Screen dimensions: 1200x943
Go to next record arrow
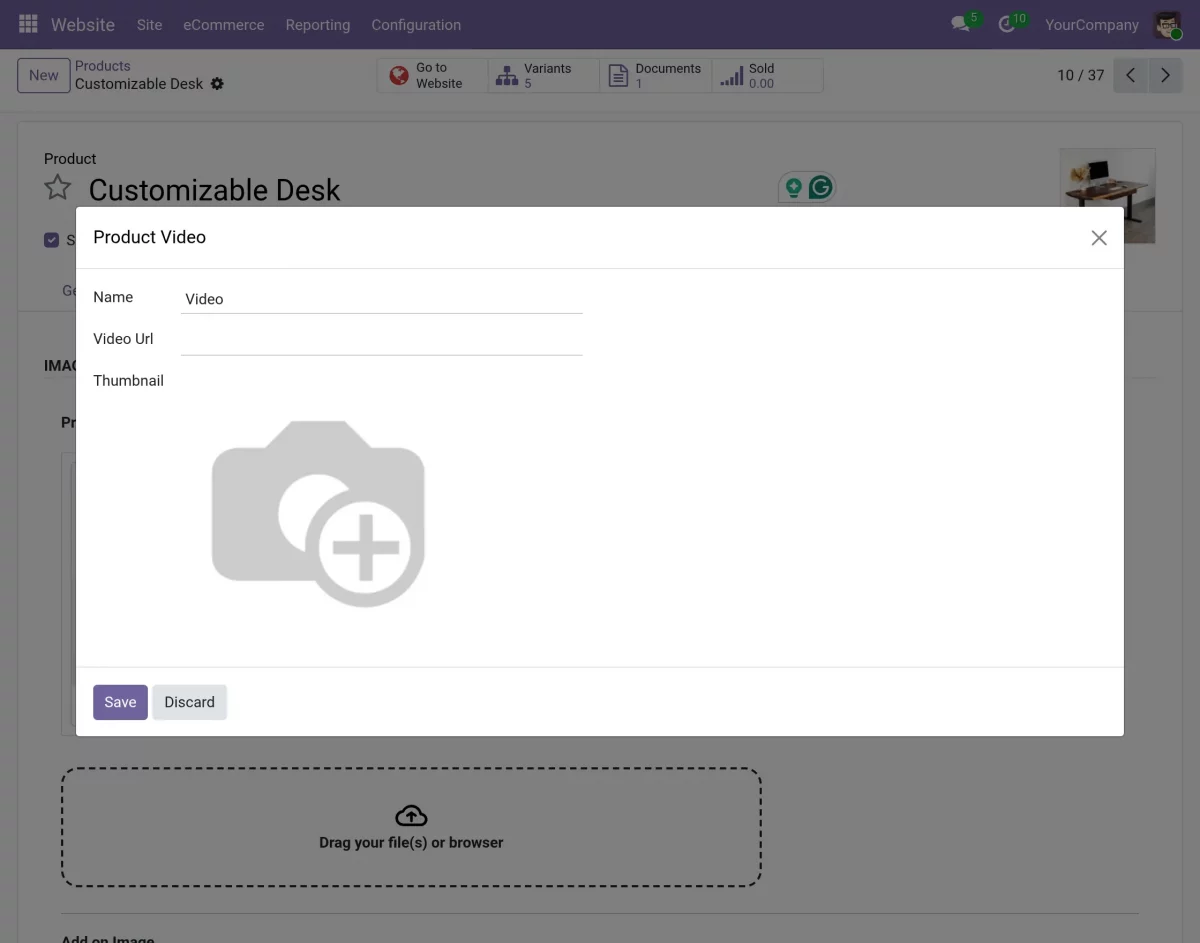click(1165, 76)
